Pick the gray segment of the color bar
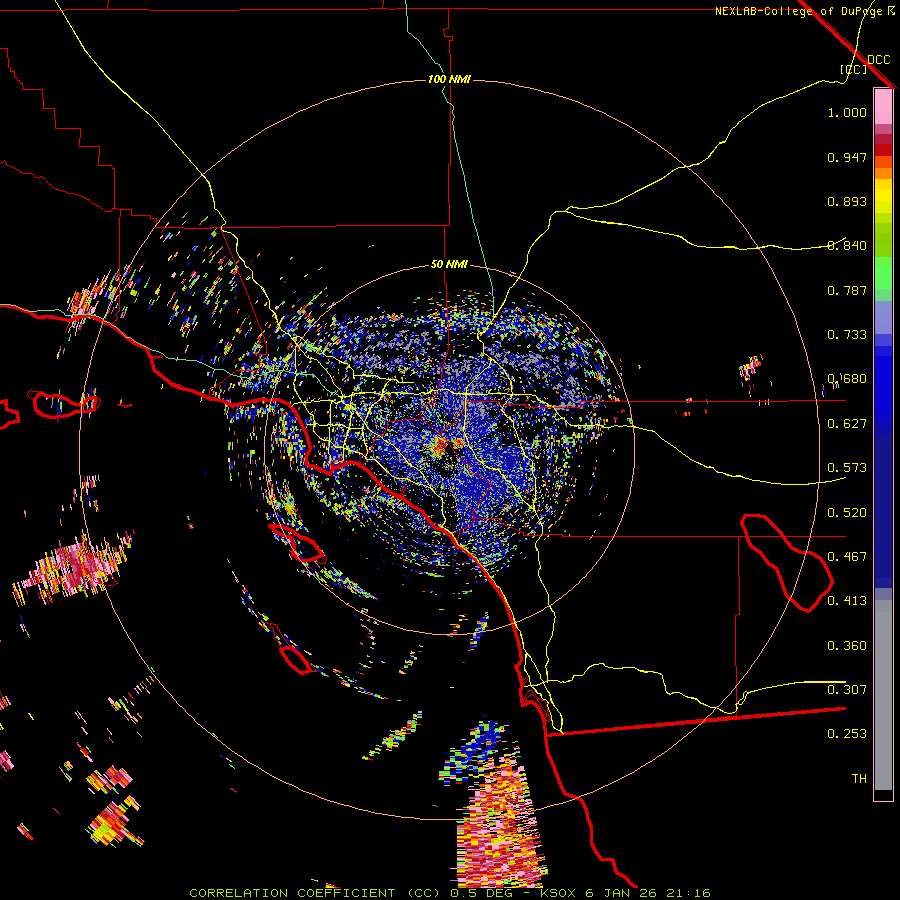The height and width of the screenshot is (900, 900). pos(883,695)
